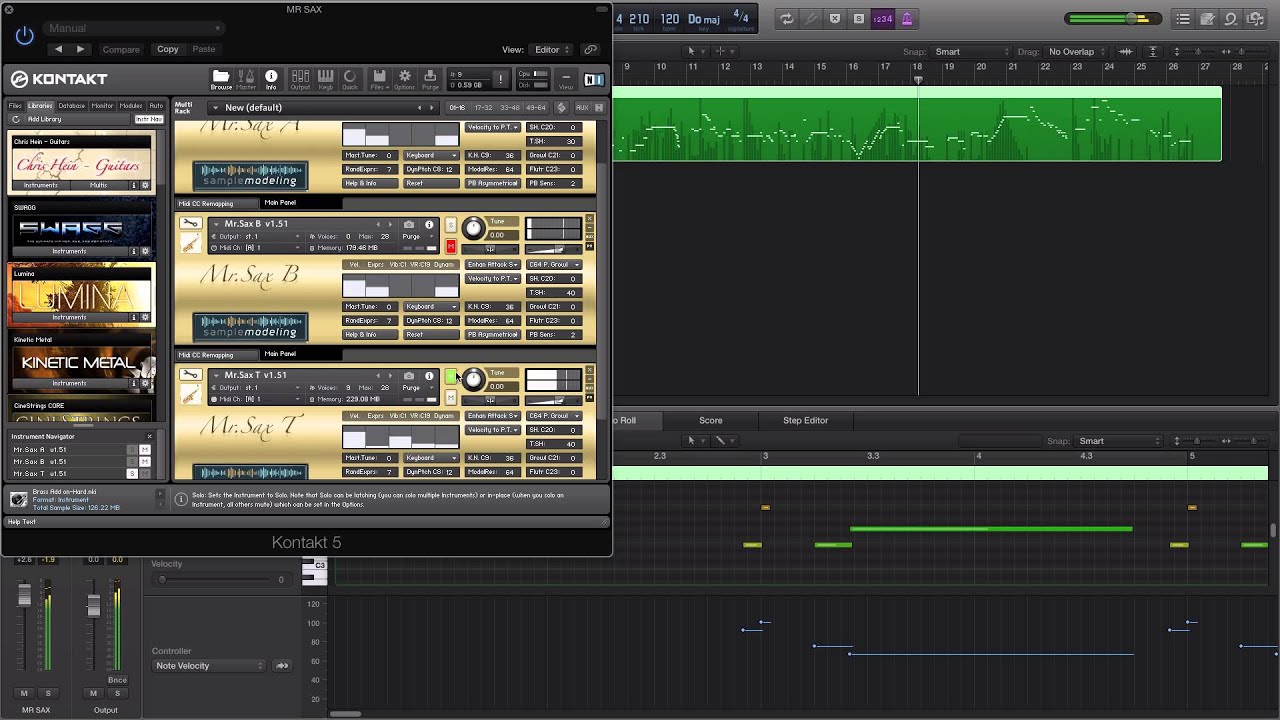Click the Copy button

pos(167,49)
